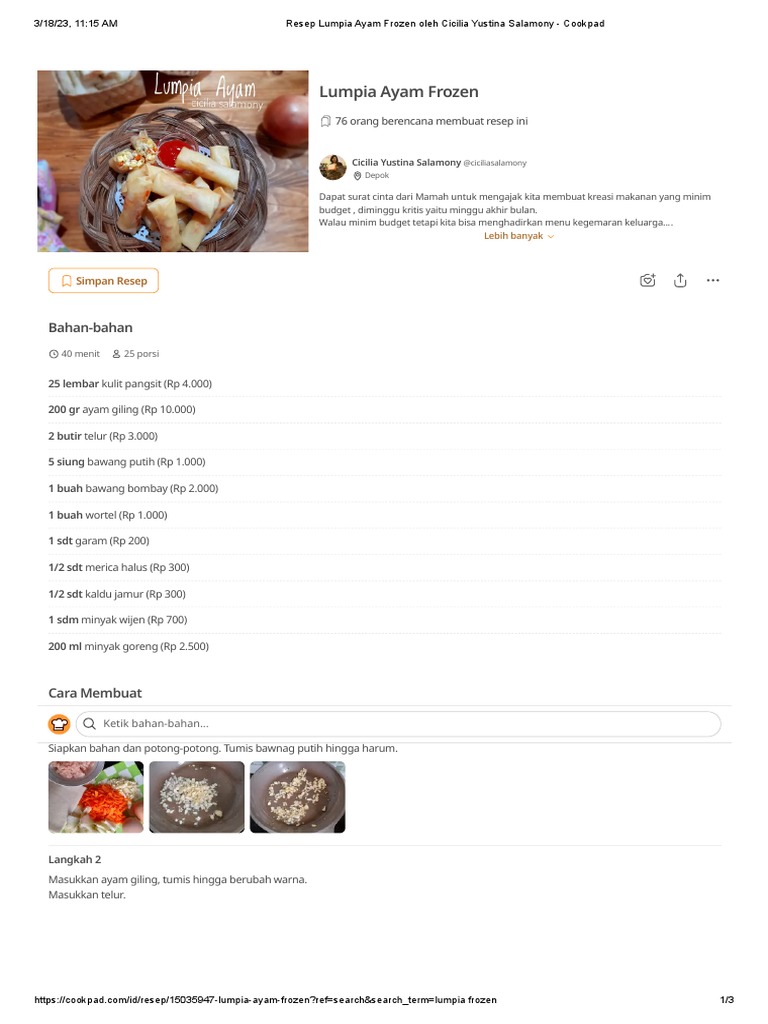768x1024 pixels.
Task: Open second step photo of raw garlic
Action: click(197, 797)
